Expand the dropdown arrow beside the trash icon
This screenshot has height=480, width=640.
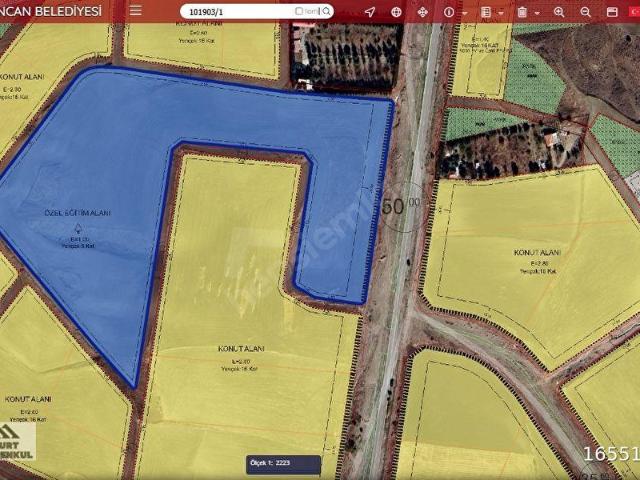(537, 12)
